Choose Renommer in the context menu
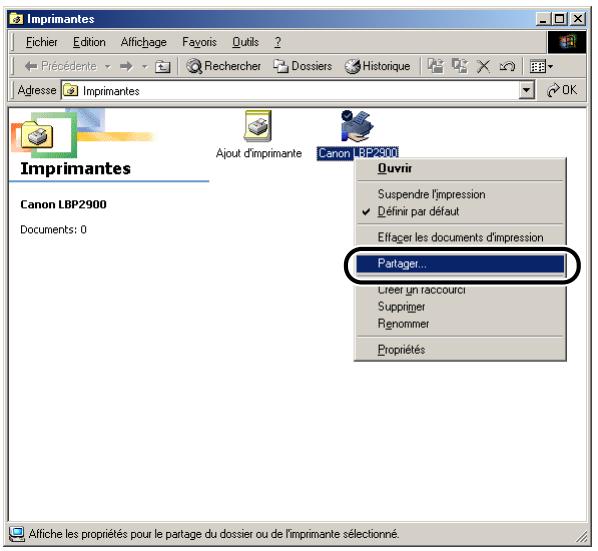 point(460,324)
